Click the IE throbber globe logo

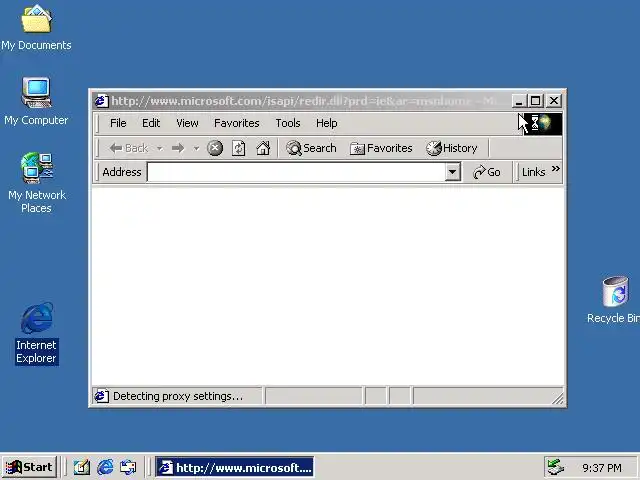point(542,123)
